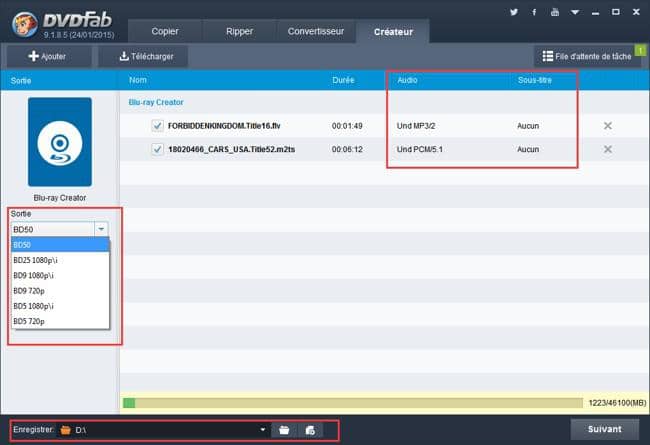Switch to the Ripper tab
Viewport: 650px width, 445px height.
pos(239,31)
